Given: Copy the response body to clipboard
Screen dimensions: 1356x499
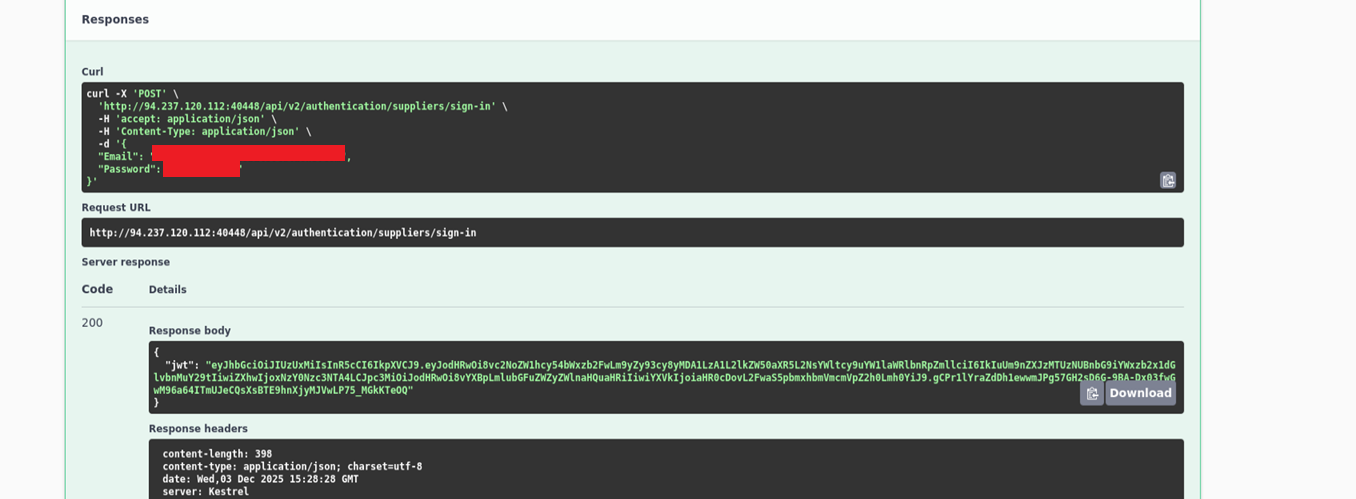Looking at the screenshot, I should tap(1091, 394).
